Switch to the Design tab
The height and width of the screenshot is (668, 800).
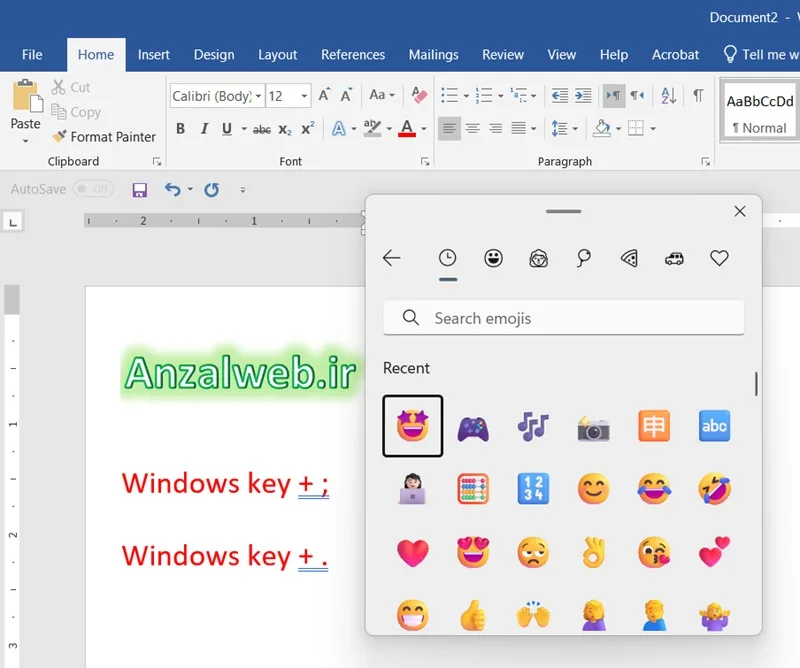click(x=214, y=55)
